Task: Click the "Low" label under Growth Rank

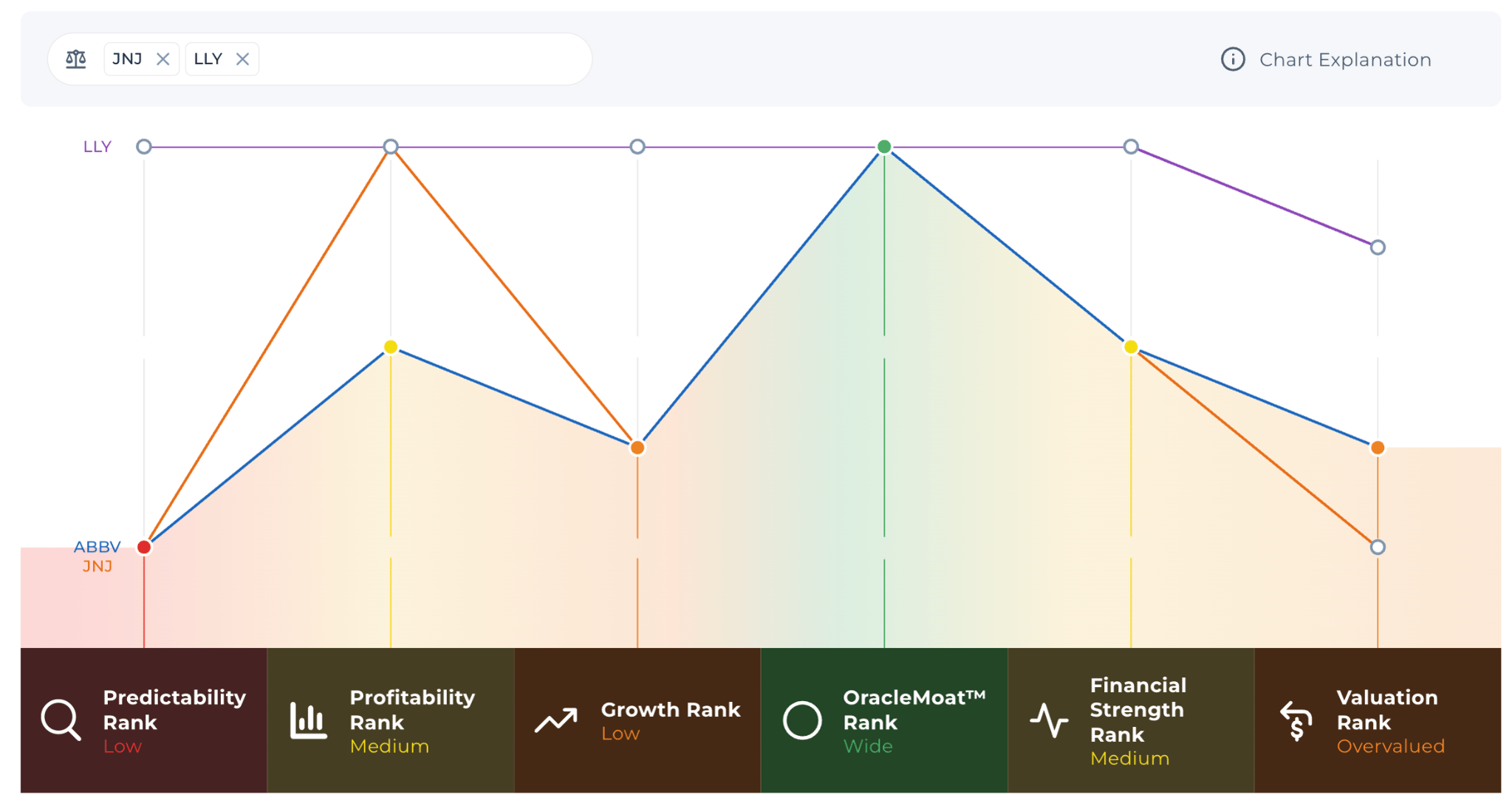Action: tap(620, 734)
